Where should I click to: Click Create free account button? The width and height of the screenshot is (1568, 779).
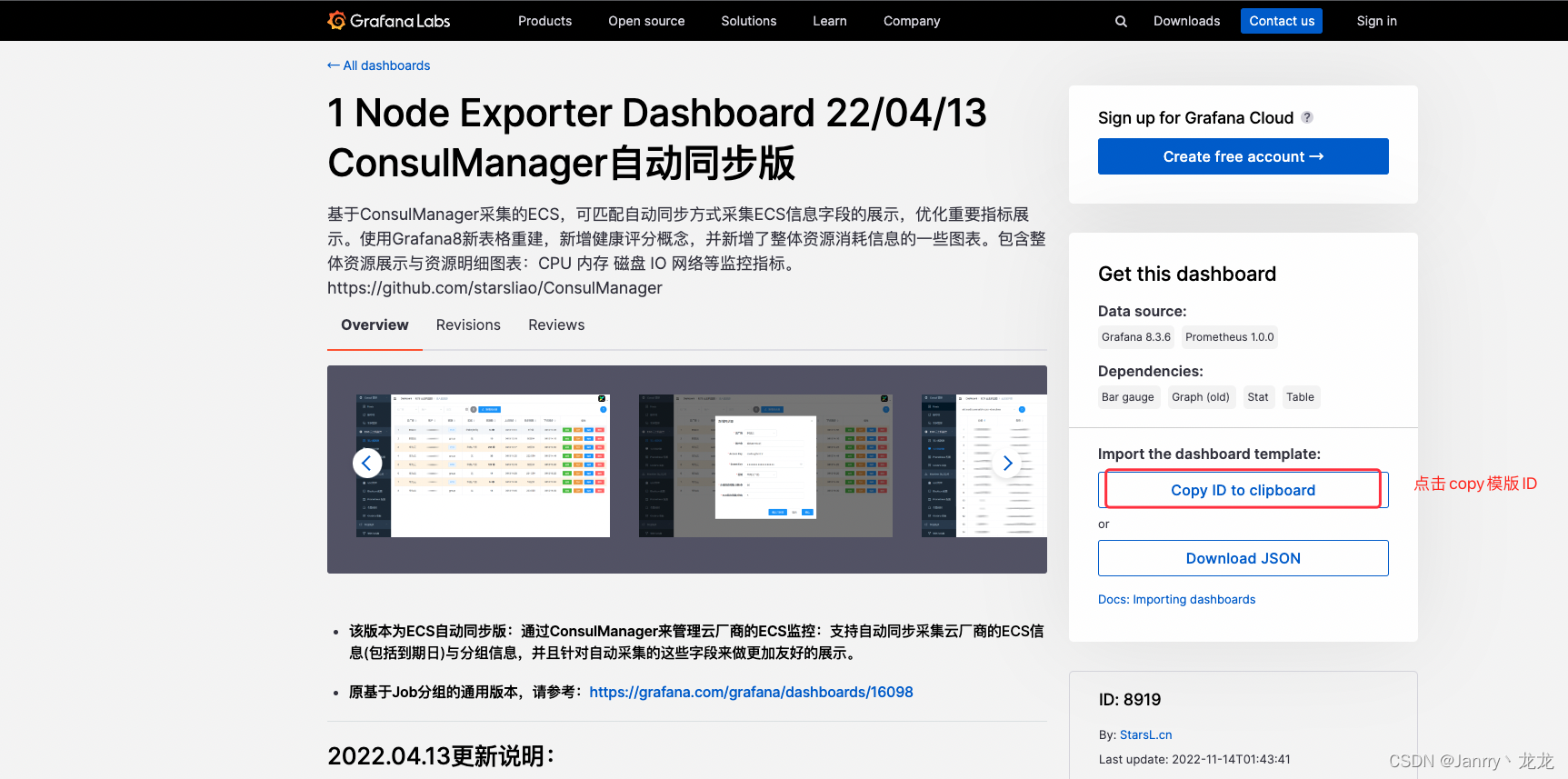[1243, 156]
